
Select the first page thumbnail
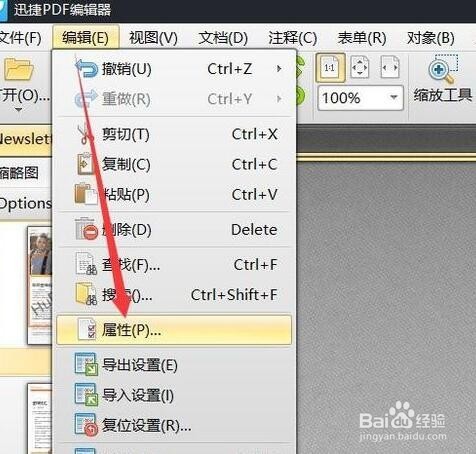pyautogui.click(x=40, y=285)
